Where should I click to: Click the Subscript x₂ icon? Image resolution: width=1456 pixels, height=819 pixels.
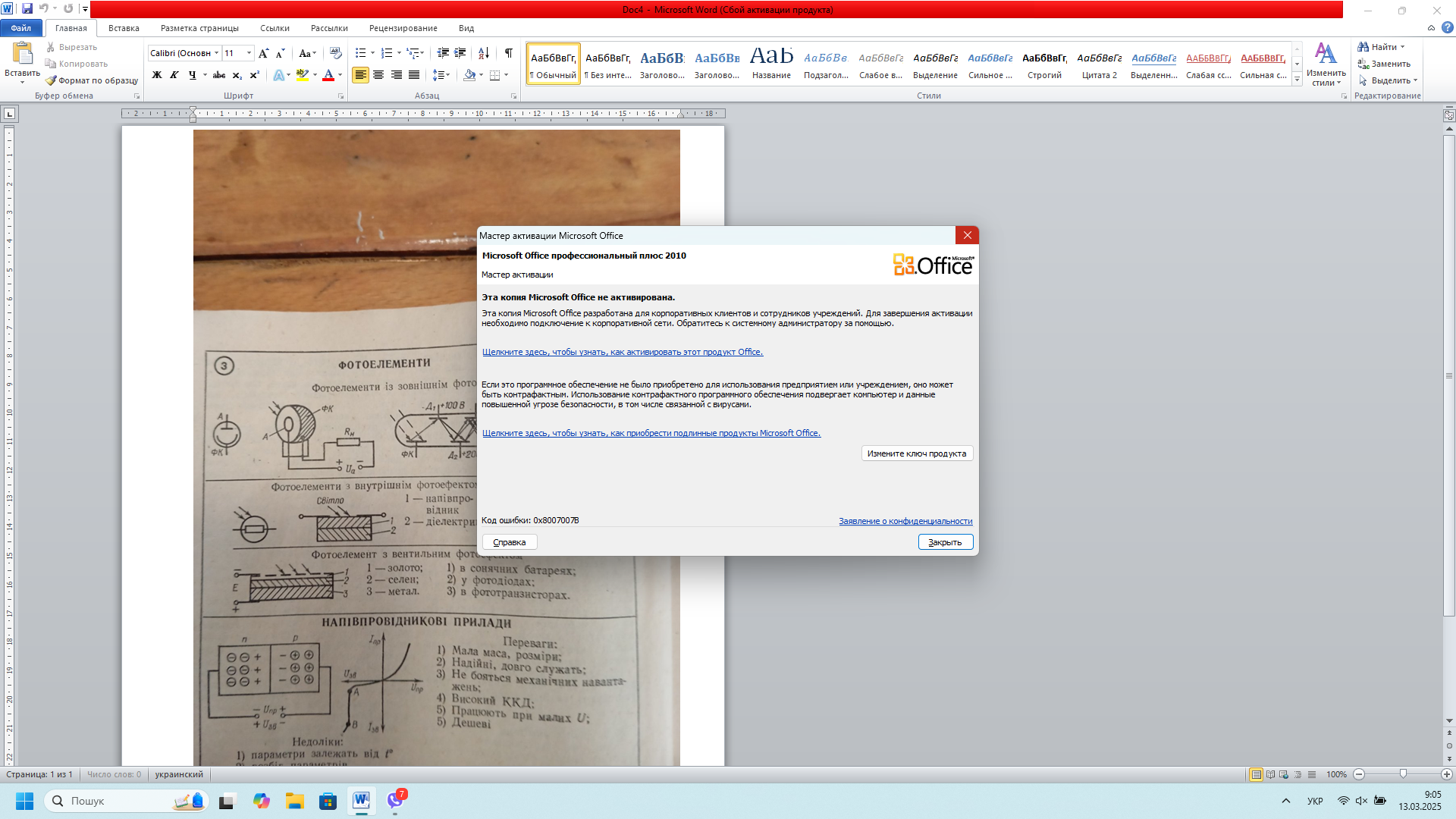point(237,75)
